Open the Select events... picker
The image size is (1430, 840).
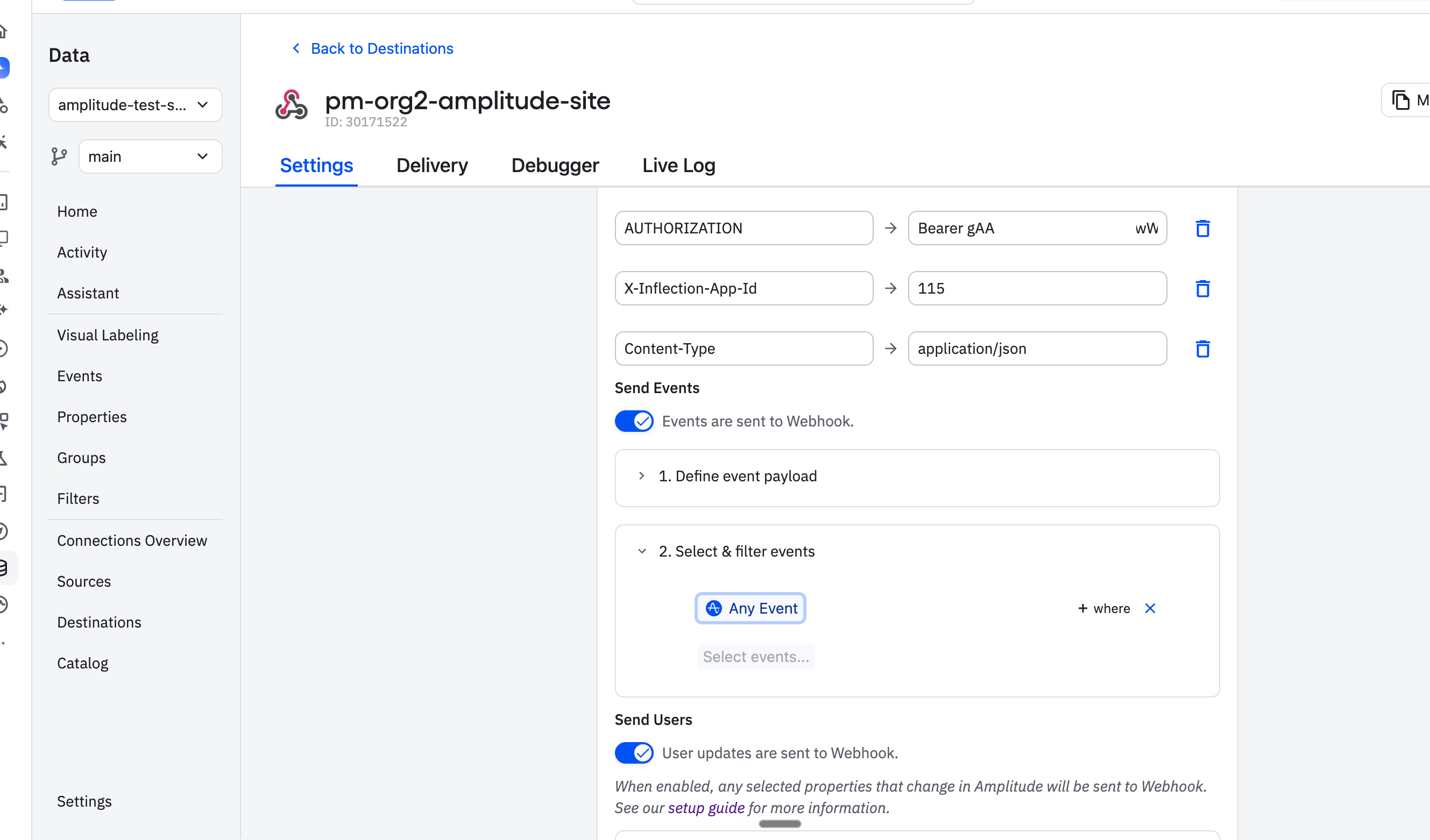coord(756,657)
